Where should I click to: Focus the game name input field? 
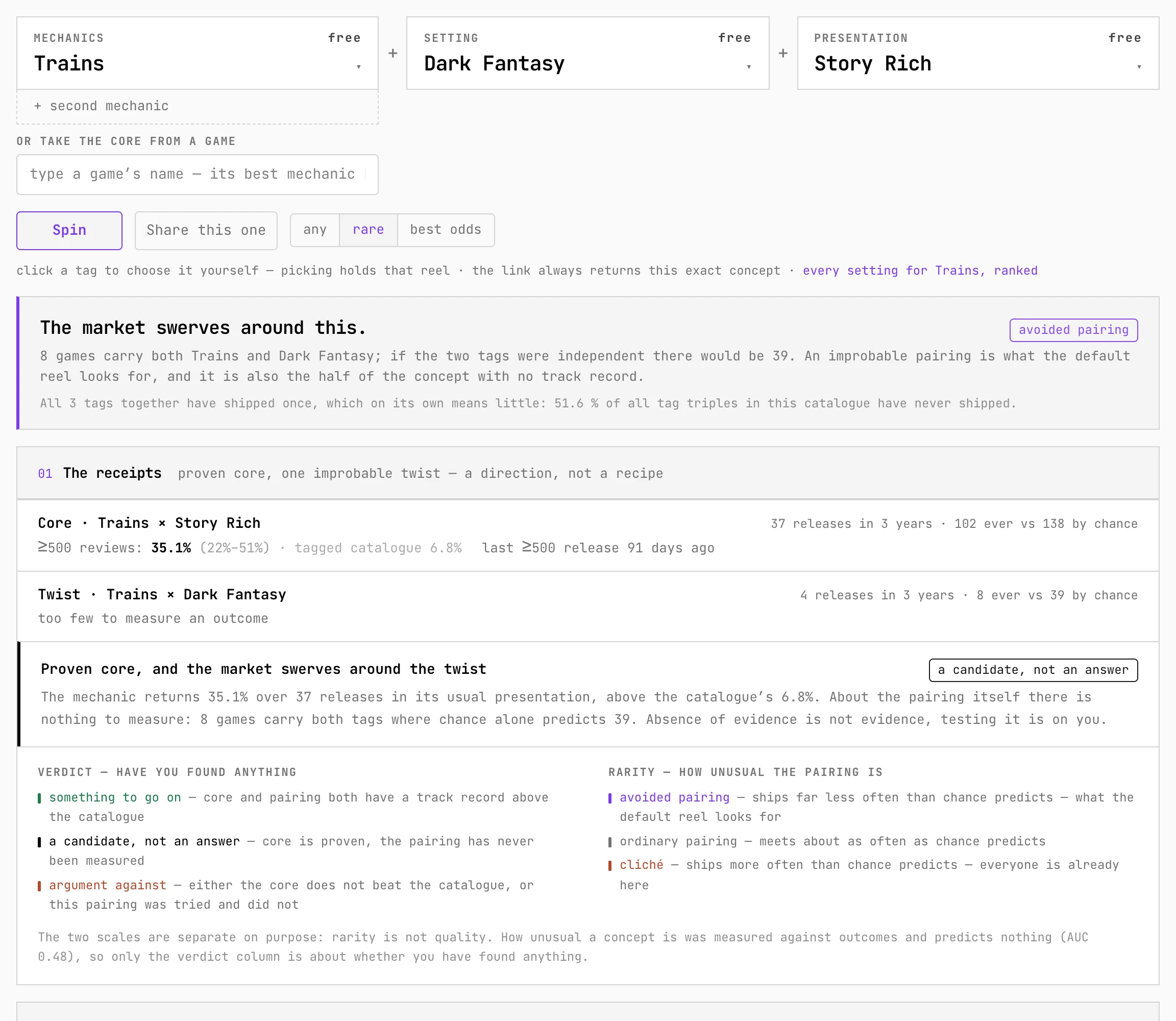coord(197,175)
